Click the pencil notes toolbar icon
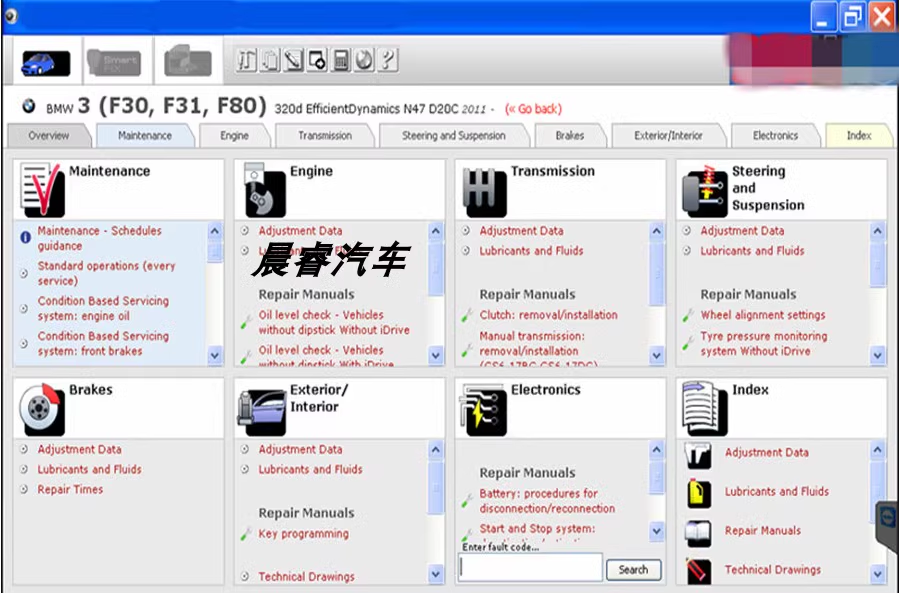Viewport: 899px width, 593px height. pyautogui.click(x=294, y=60)
